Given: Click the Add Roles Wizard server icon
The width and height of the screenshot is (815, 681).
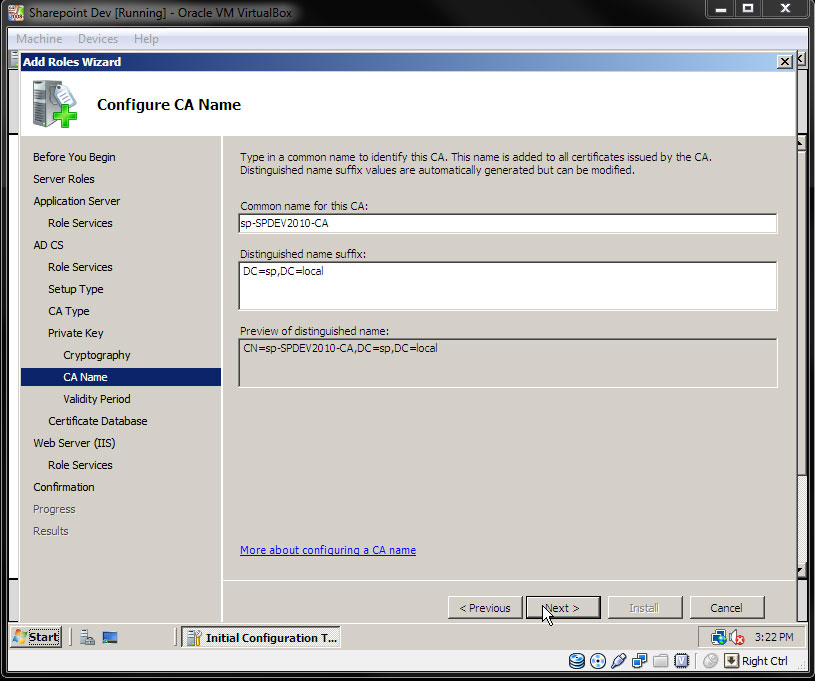Looking at the screenshot, I should tap(55, 104).
